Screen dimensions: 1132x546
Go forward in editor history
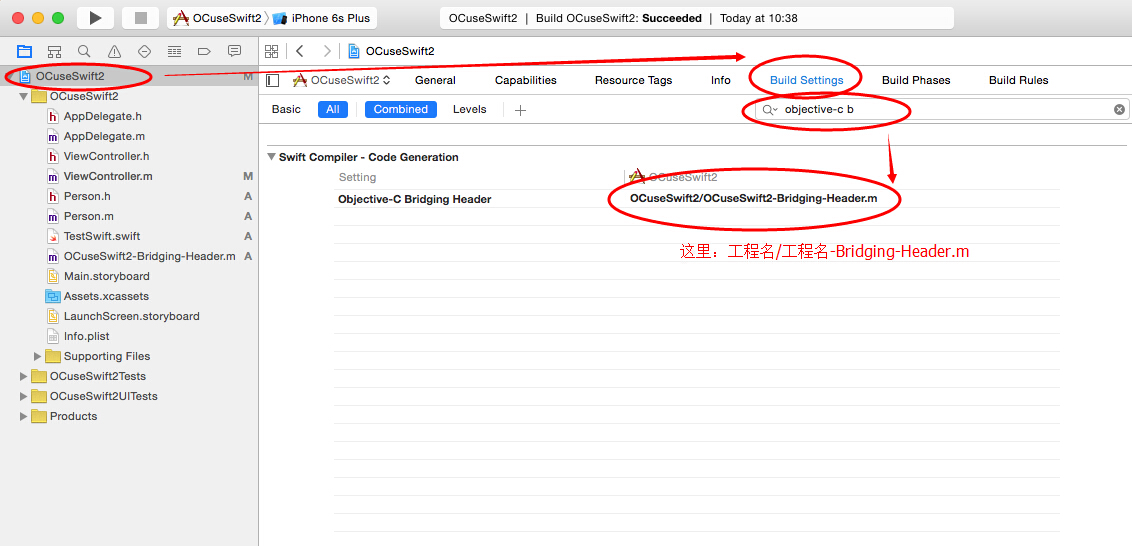point(327,51)
